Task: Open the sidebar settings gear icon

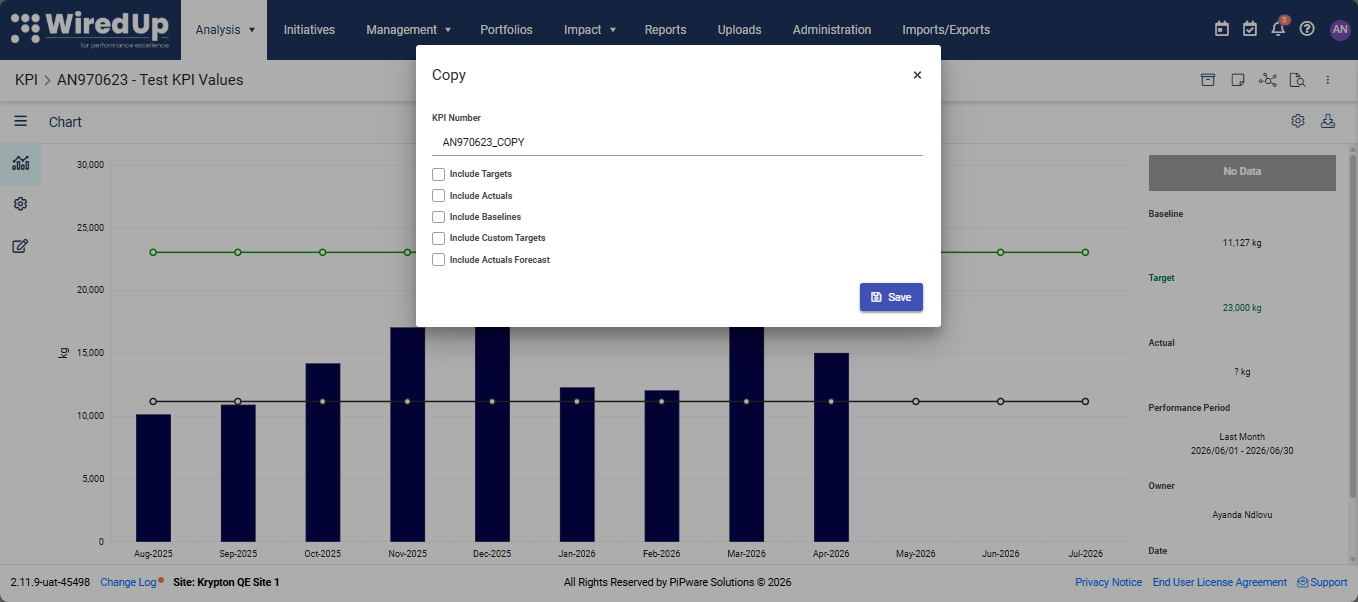Action: [x=20, y=204]
